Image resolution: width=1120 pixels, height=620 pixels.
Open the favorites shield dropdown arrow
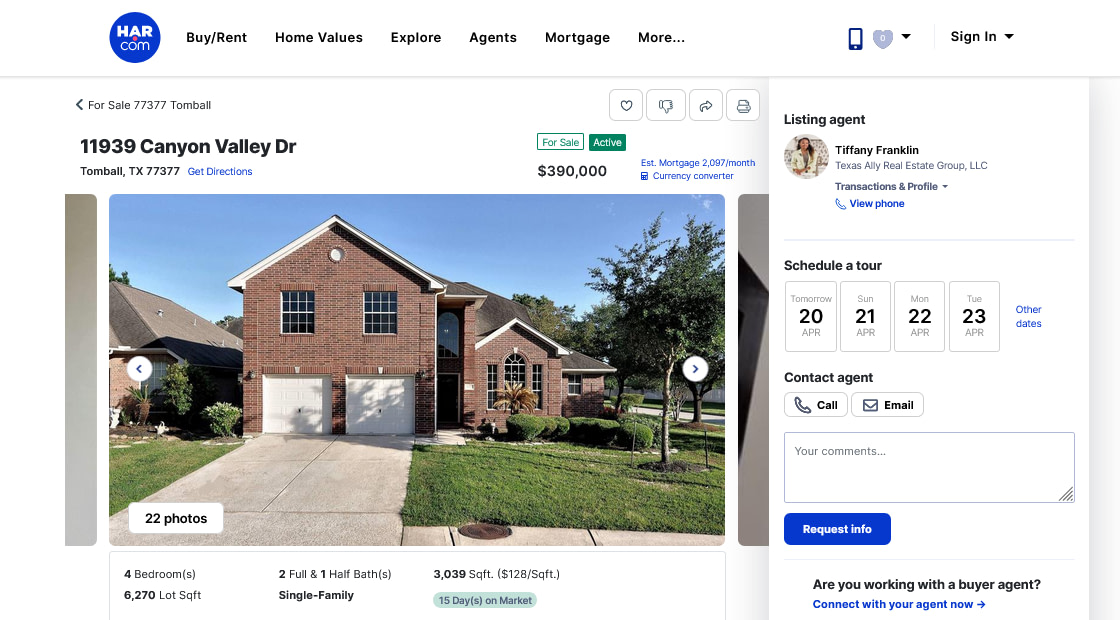906,36
